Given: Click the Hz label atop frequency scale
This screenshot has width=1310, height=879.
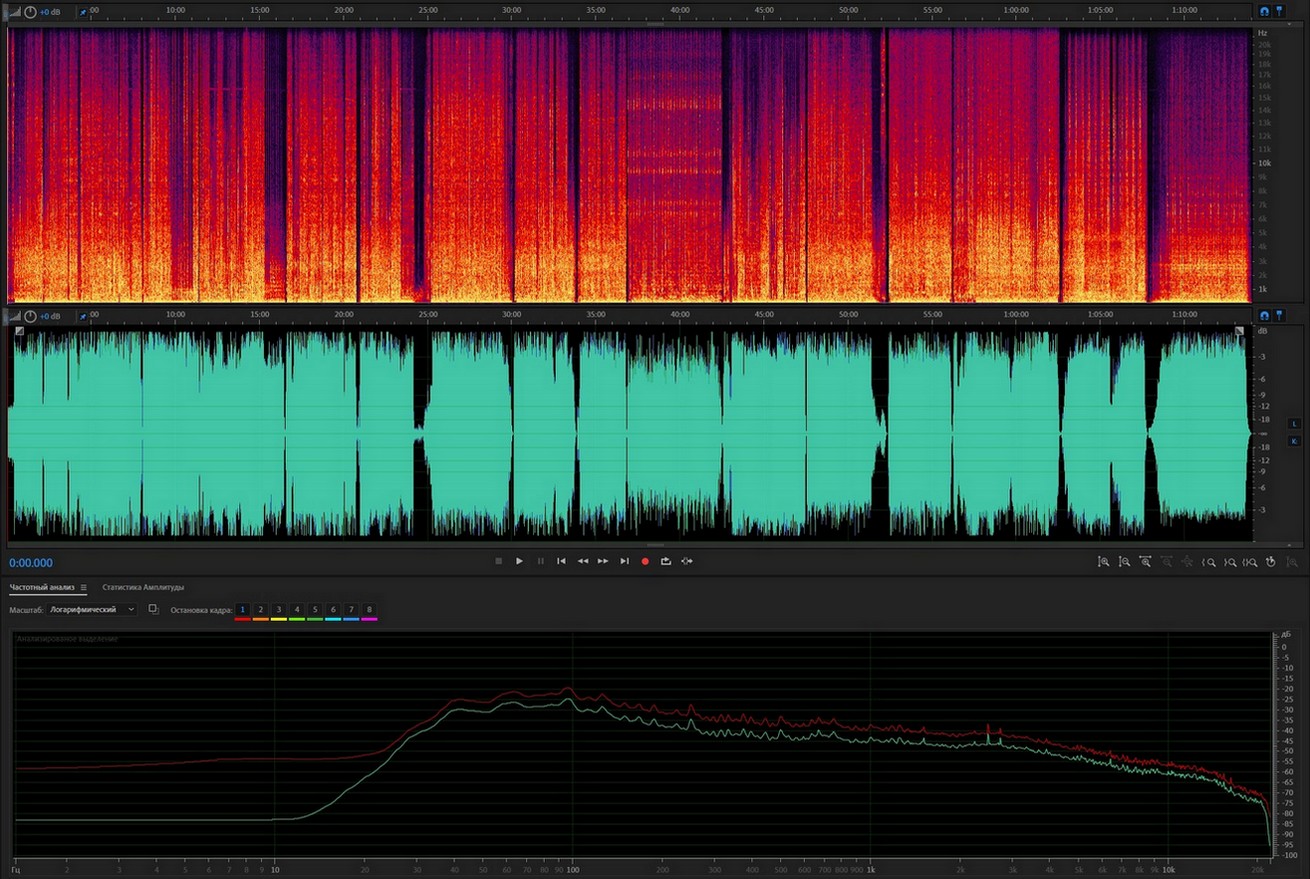Looking at the screenshot, I should click(1263, 33).
